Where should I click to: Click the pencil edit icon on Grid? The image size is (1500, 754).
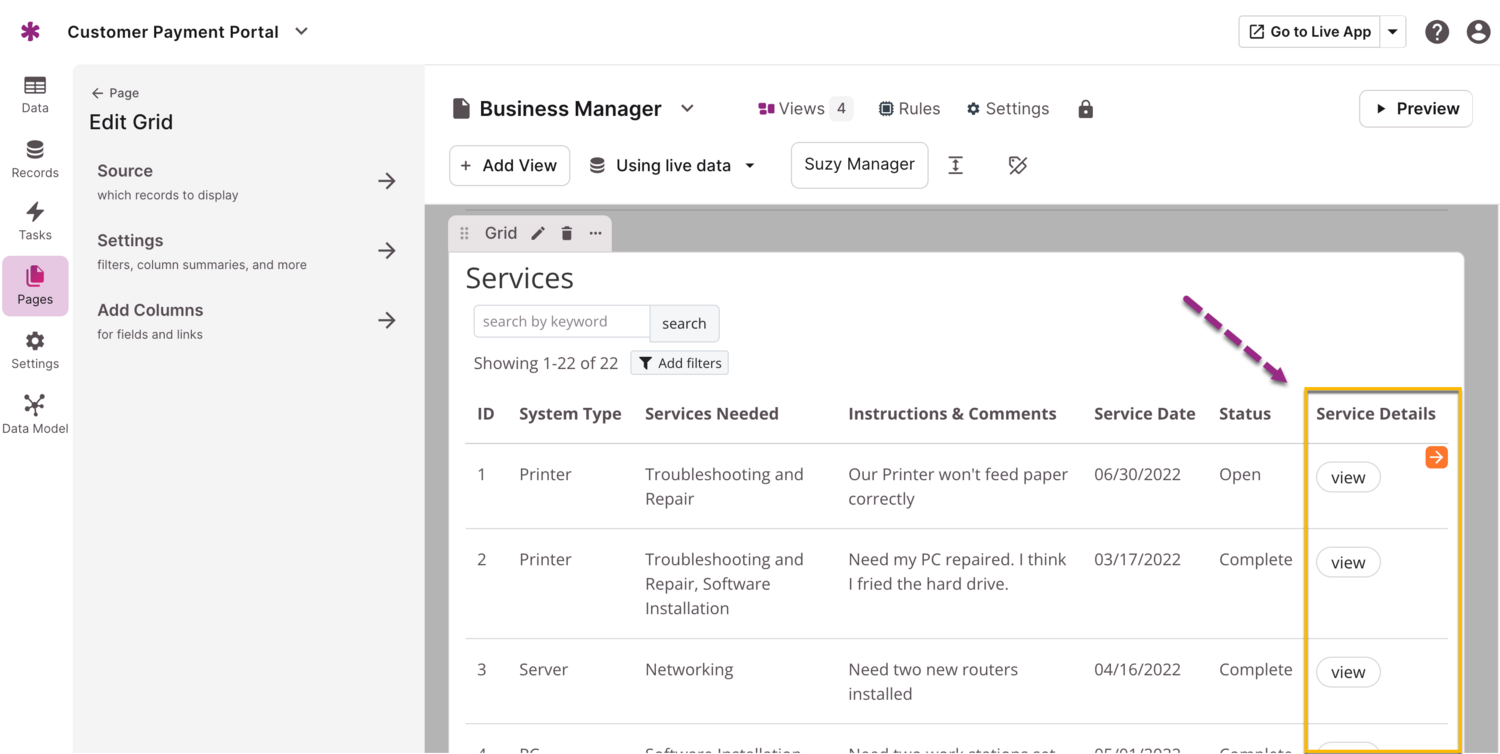538,233
